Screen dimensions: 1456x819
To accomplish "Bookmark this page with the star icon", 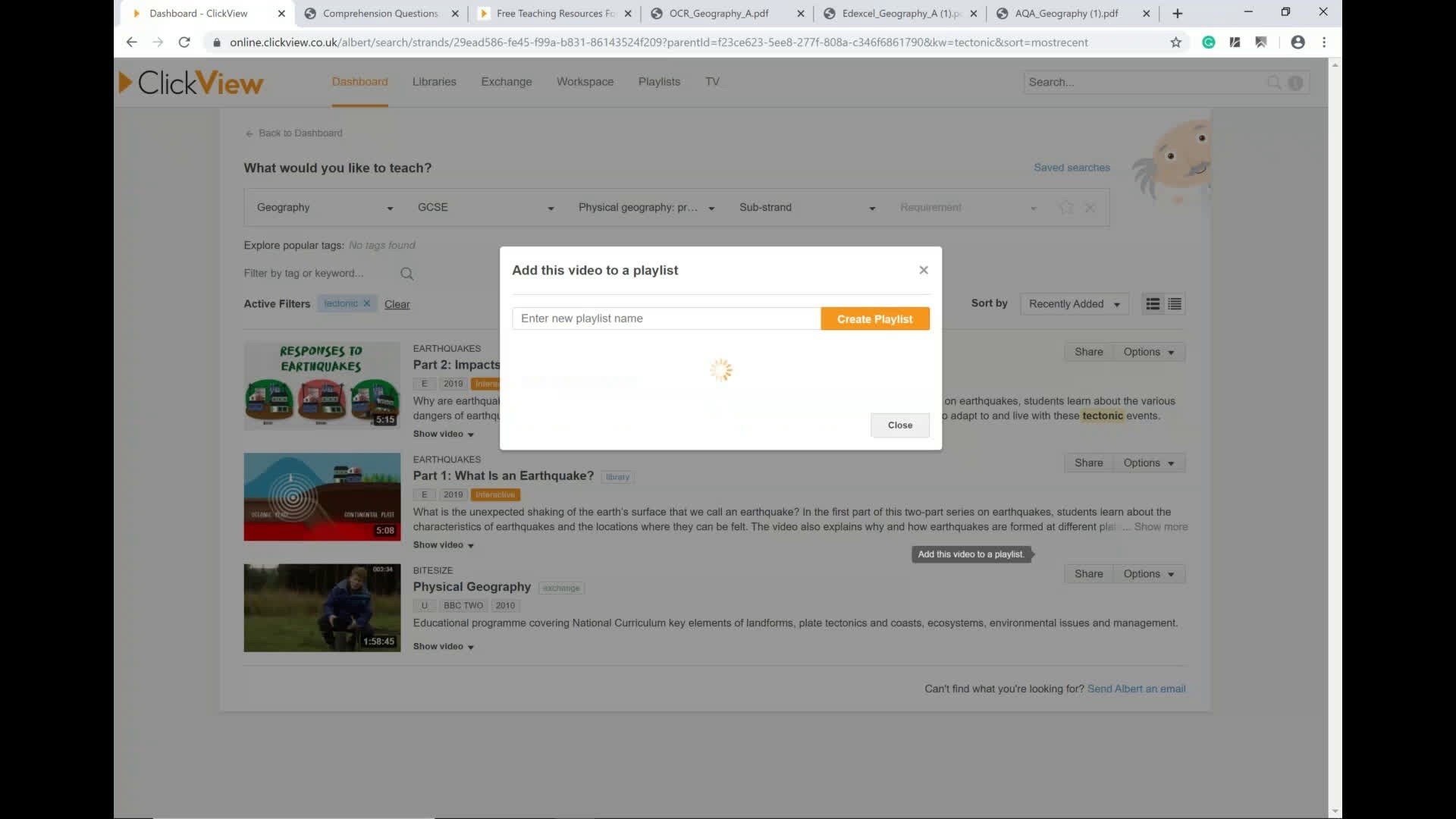I will tap(1175, 42).
